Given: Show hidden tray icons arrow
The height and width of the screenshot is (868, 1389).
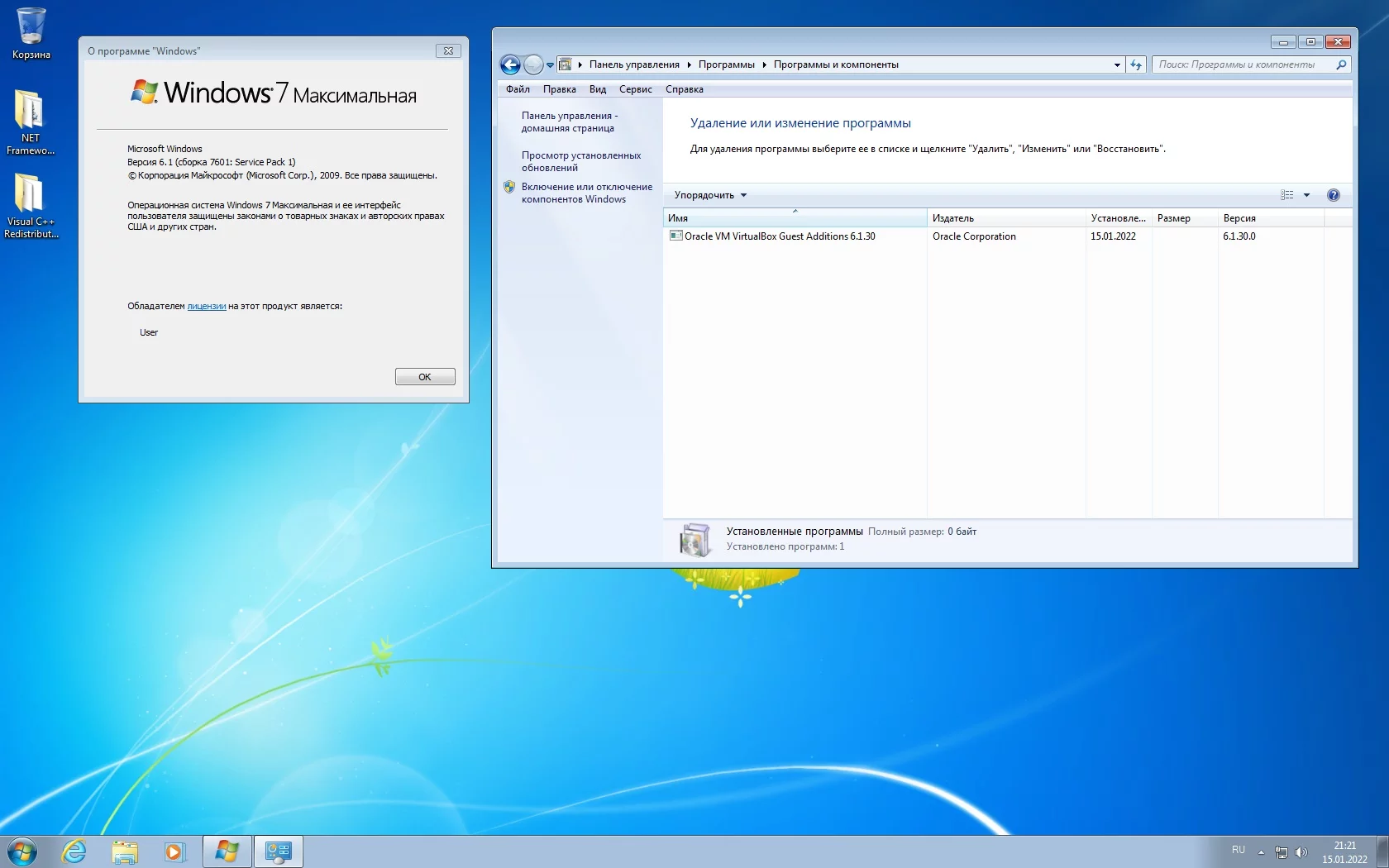Looking at the screenshot, I should [1261, 851].
